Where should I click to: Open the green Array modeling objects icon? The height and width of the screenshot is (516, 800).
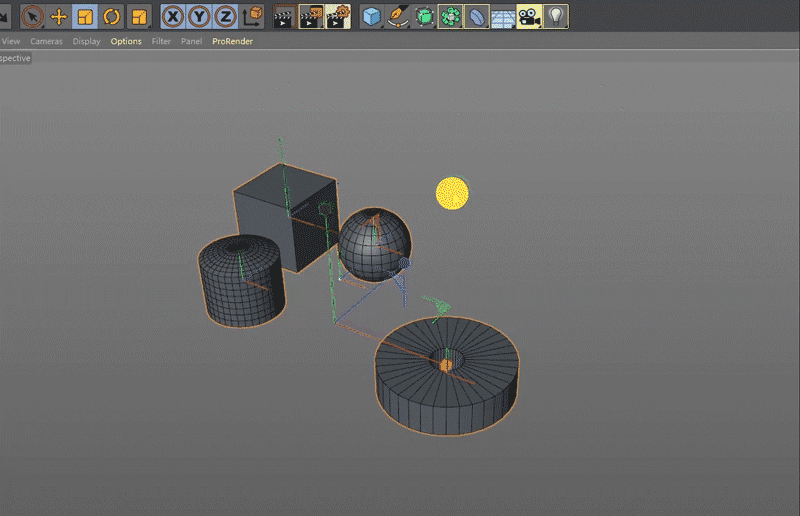(x=451, y=17)
